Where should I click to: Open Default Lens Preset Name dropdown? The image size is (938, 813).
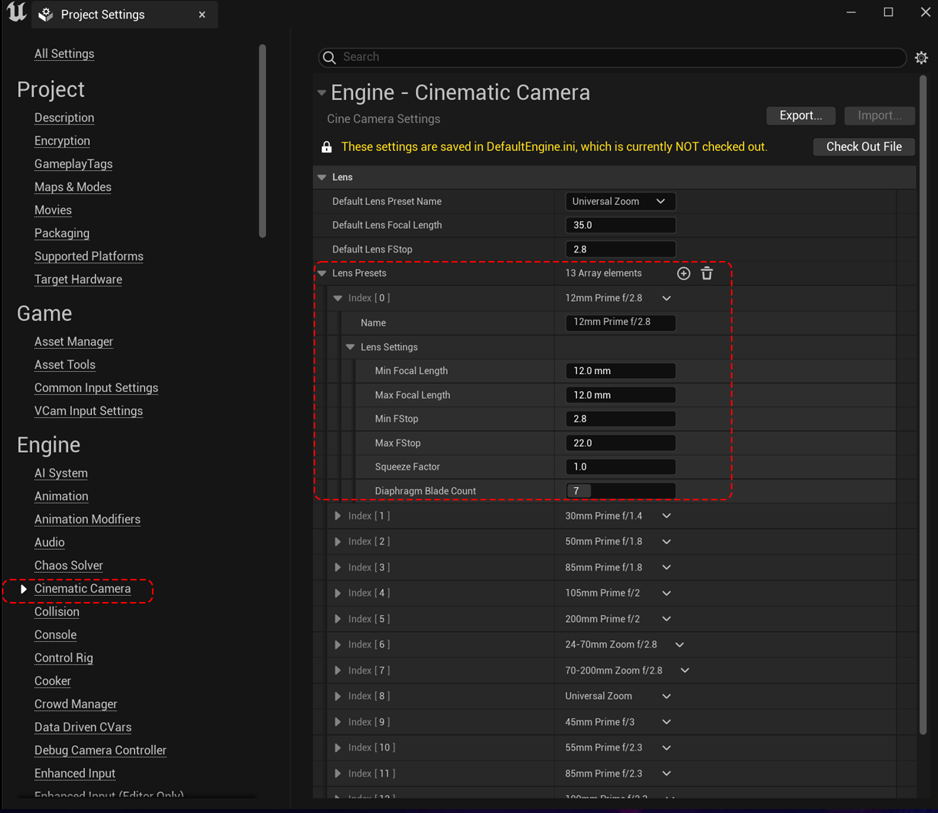click(x=620, y=202)
